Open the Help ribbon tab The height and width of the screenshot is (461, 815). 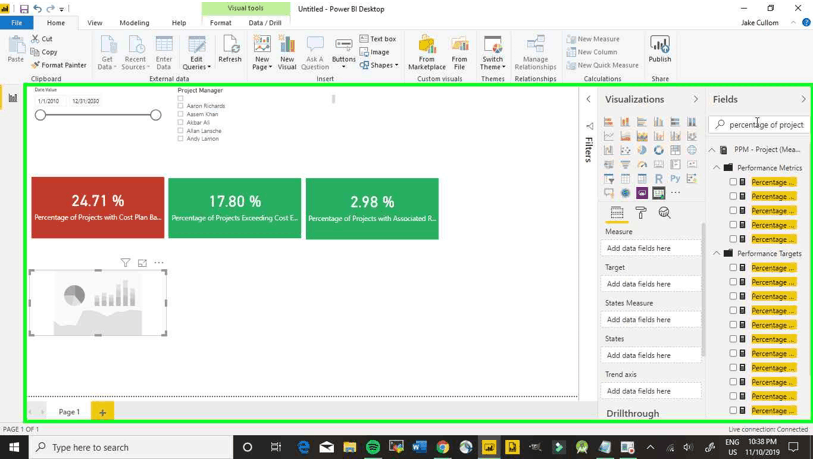click(179, 23)
